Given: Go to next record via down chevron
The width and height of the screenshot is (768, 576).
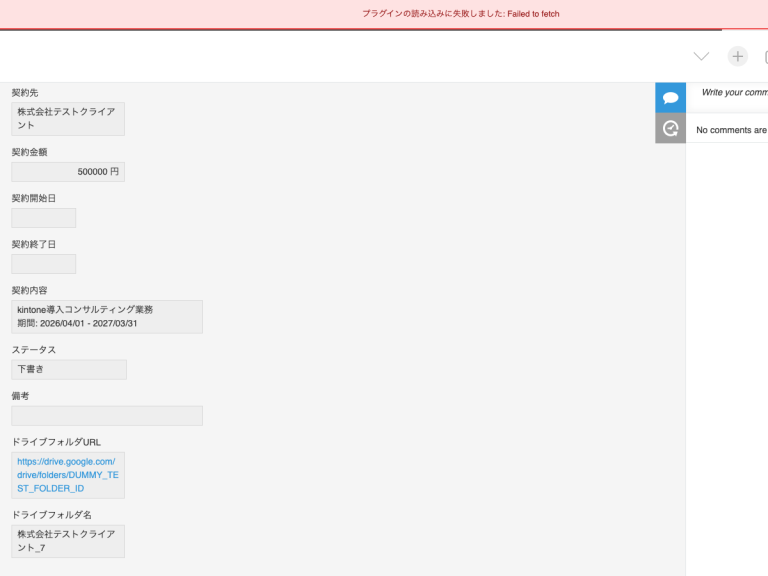Looking at the screenshot, I should tap(701, 56).
